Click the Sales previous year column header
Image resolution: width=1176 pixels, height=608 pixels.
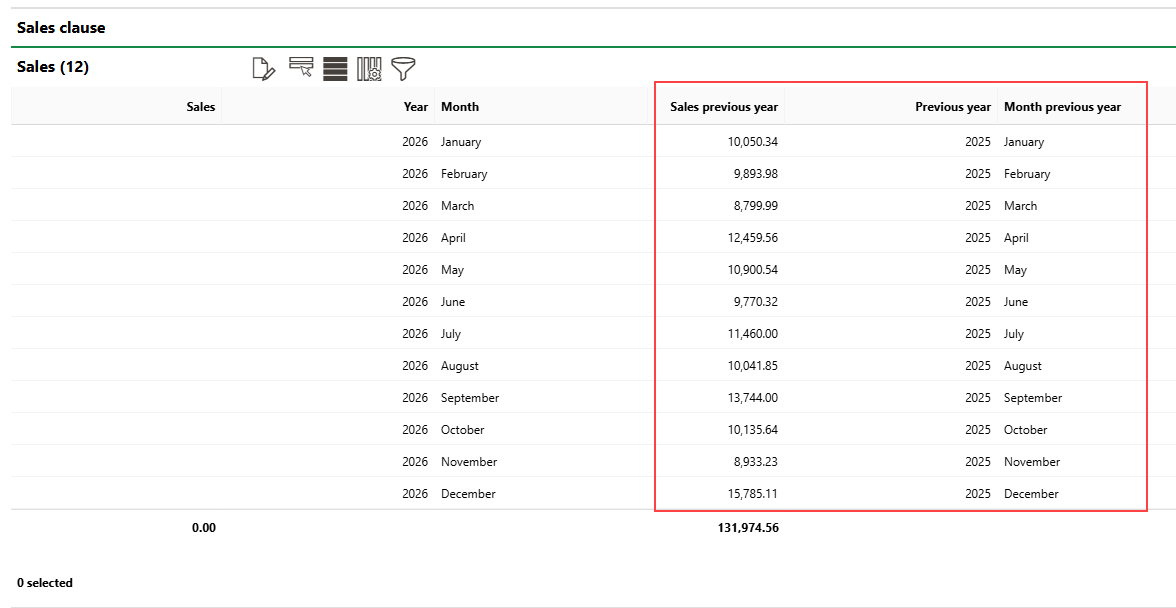tap(723, 107)
